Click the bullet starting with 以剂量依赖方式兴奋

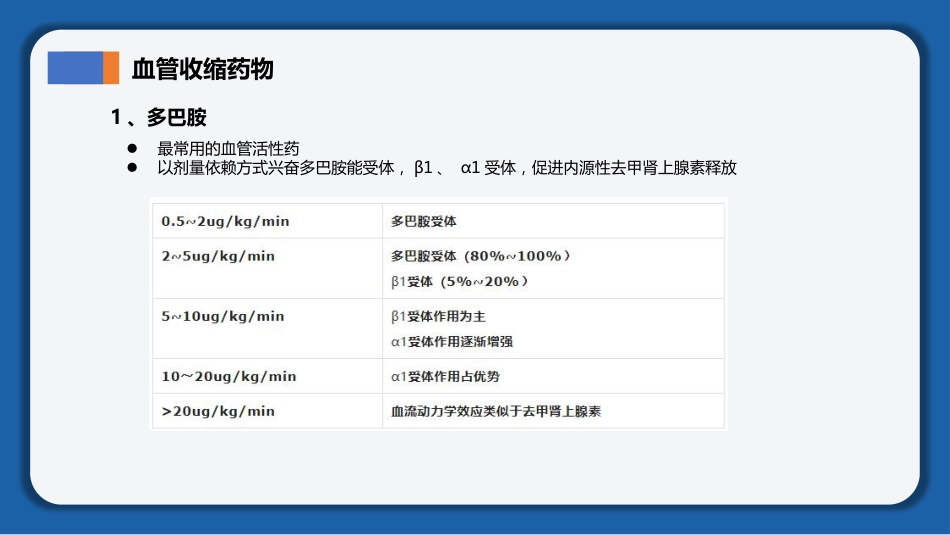pyautogui.click(x=447, y=168)
